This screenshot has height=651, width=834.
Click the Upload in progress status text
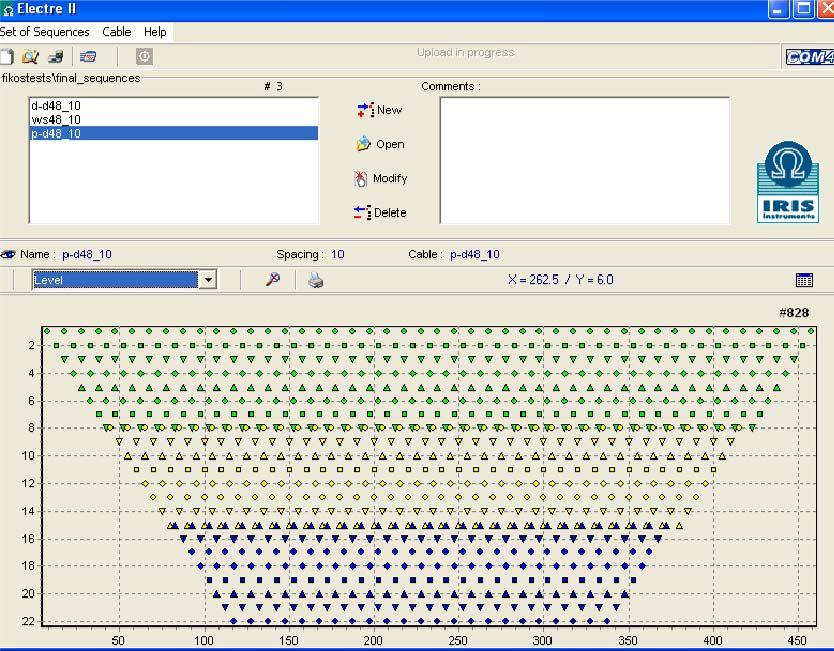[x=465, y=52]
